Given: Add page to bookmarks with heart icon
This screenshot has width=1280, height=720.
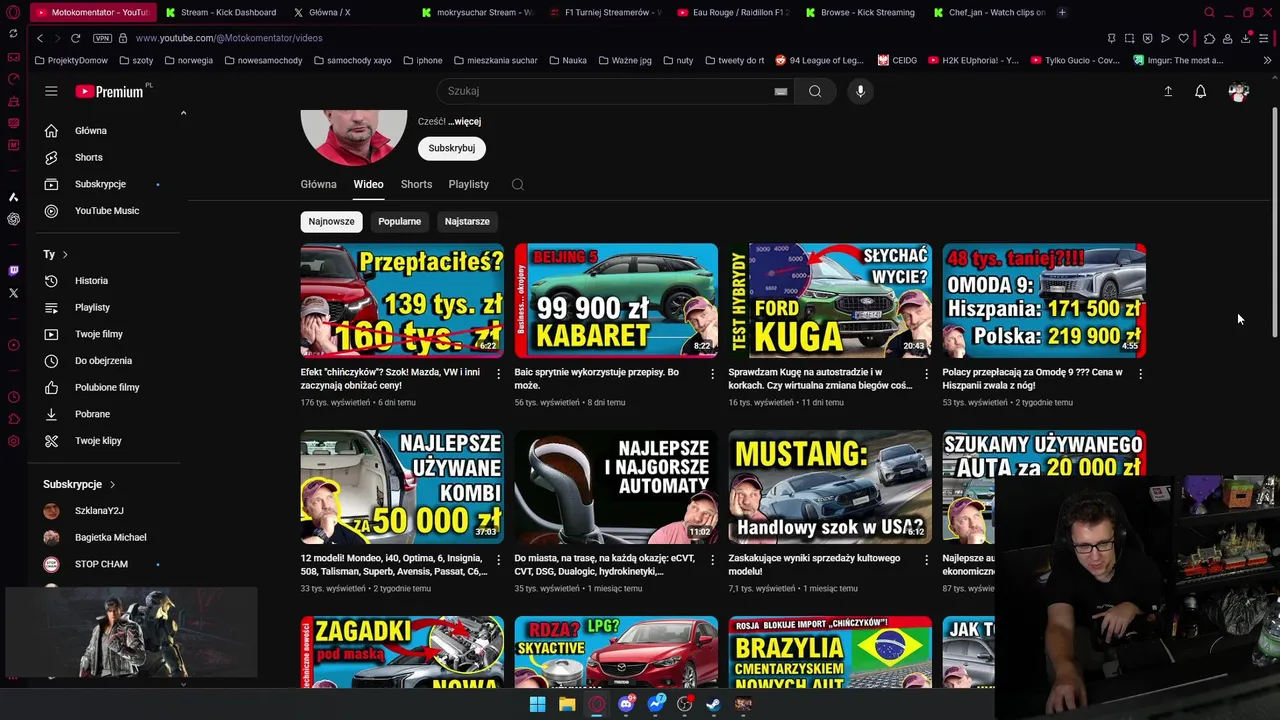Looking at the screenshot, I should pyautogui.click(x=1184, y=38).
